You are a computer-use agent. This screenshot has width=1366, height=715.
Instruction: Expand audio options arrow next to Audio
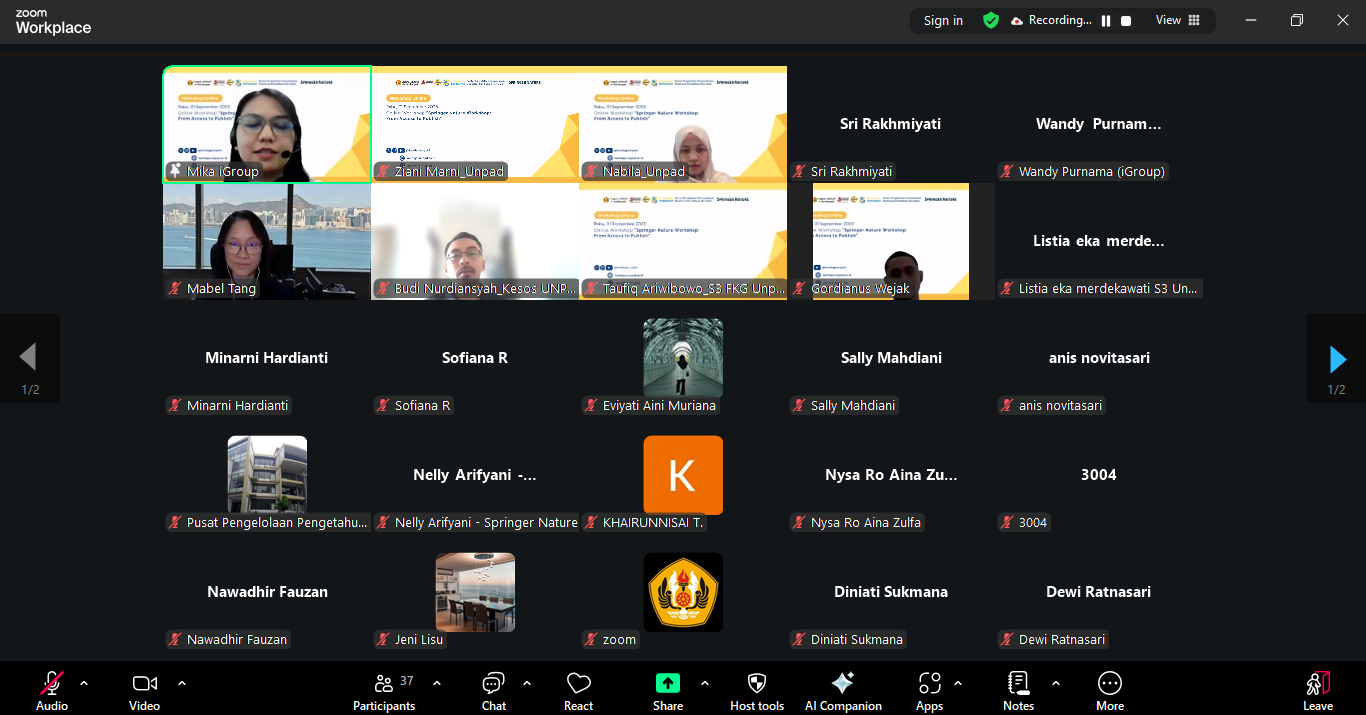point(84,683)
